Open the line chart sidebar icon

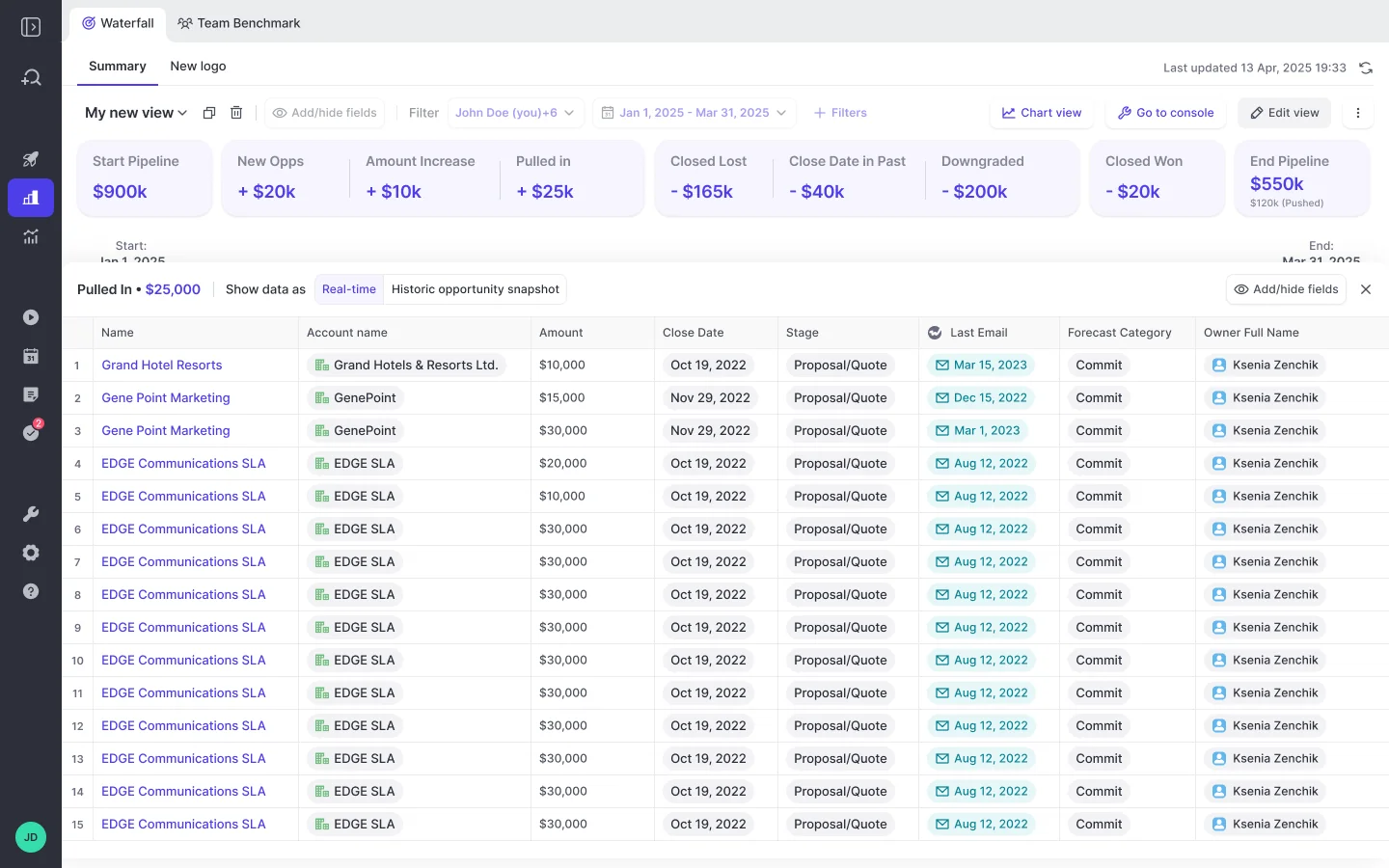tap(31, 236)
